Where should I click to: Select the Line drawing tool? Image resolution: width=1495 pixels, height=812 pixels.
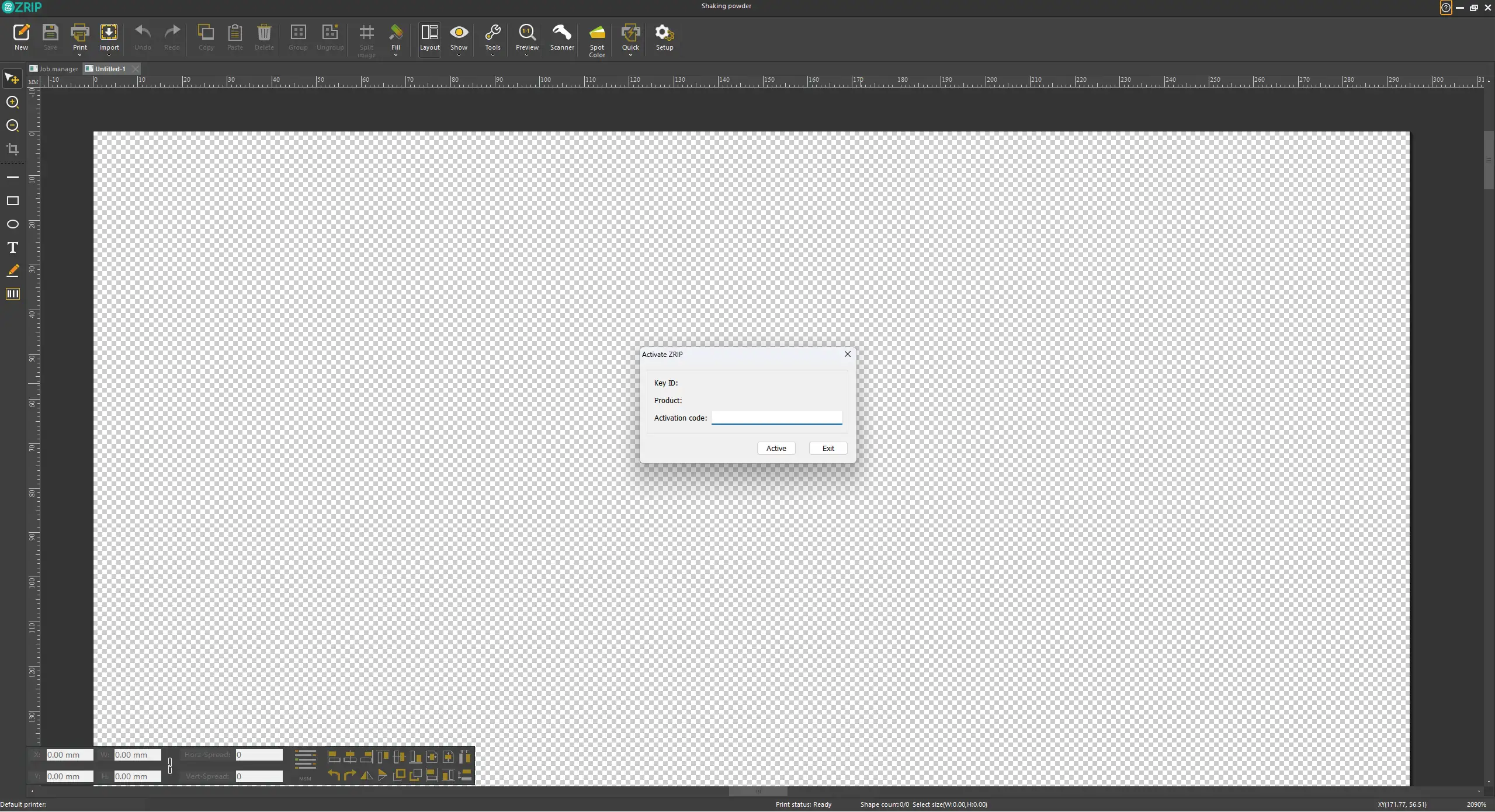(x=12, y=178)
